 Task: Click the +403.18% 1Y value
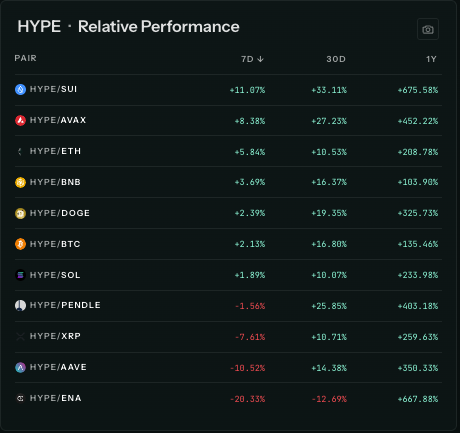tap(418, 306)
